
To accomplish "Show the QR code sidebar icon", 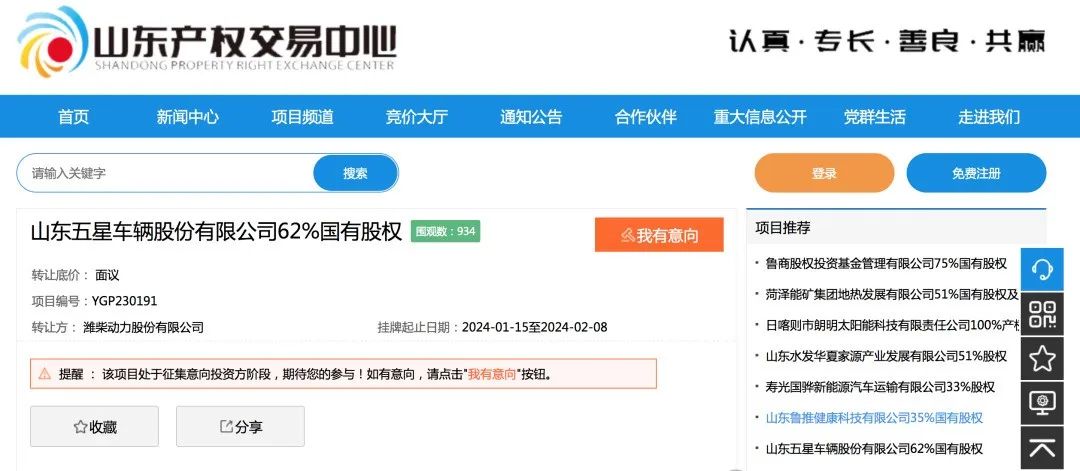I will 1042,314.
